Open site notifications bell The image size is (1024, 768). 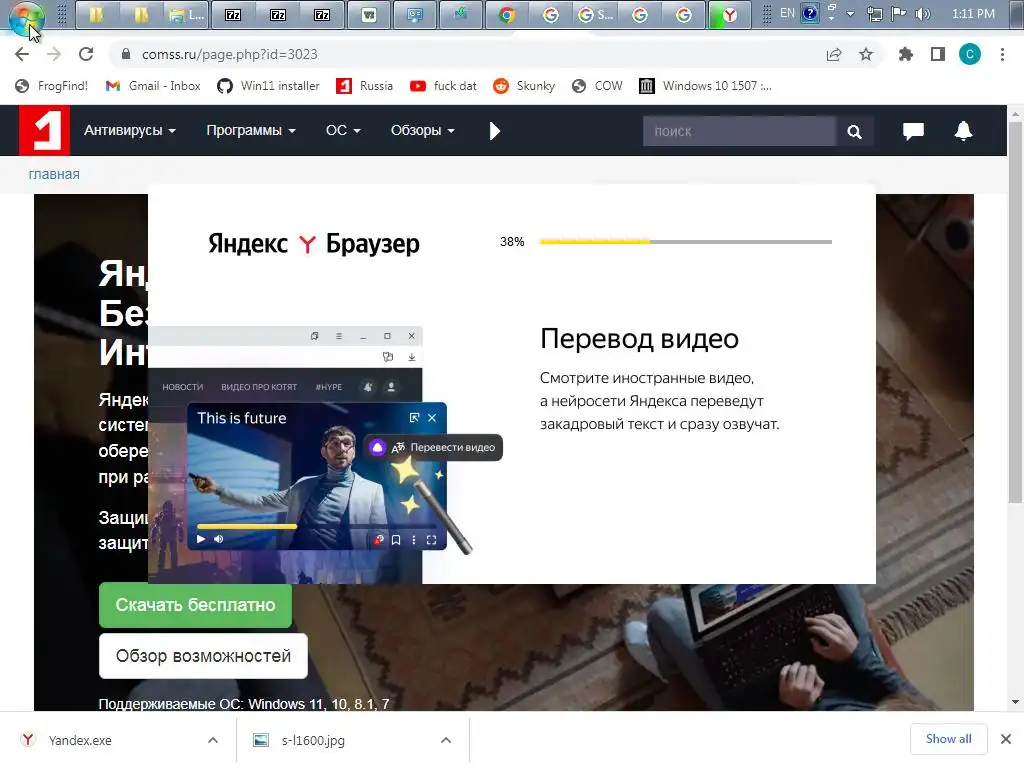963,131
